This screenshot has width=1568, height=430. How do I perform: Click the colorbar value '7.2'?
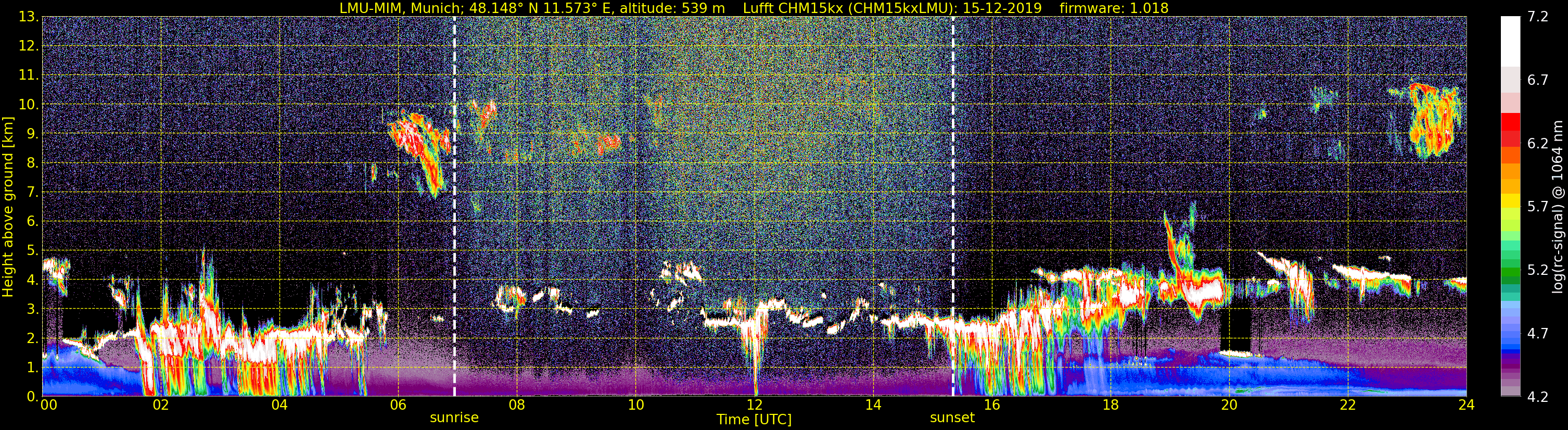1538,17
